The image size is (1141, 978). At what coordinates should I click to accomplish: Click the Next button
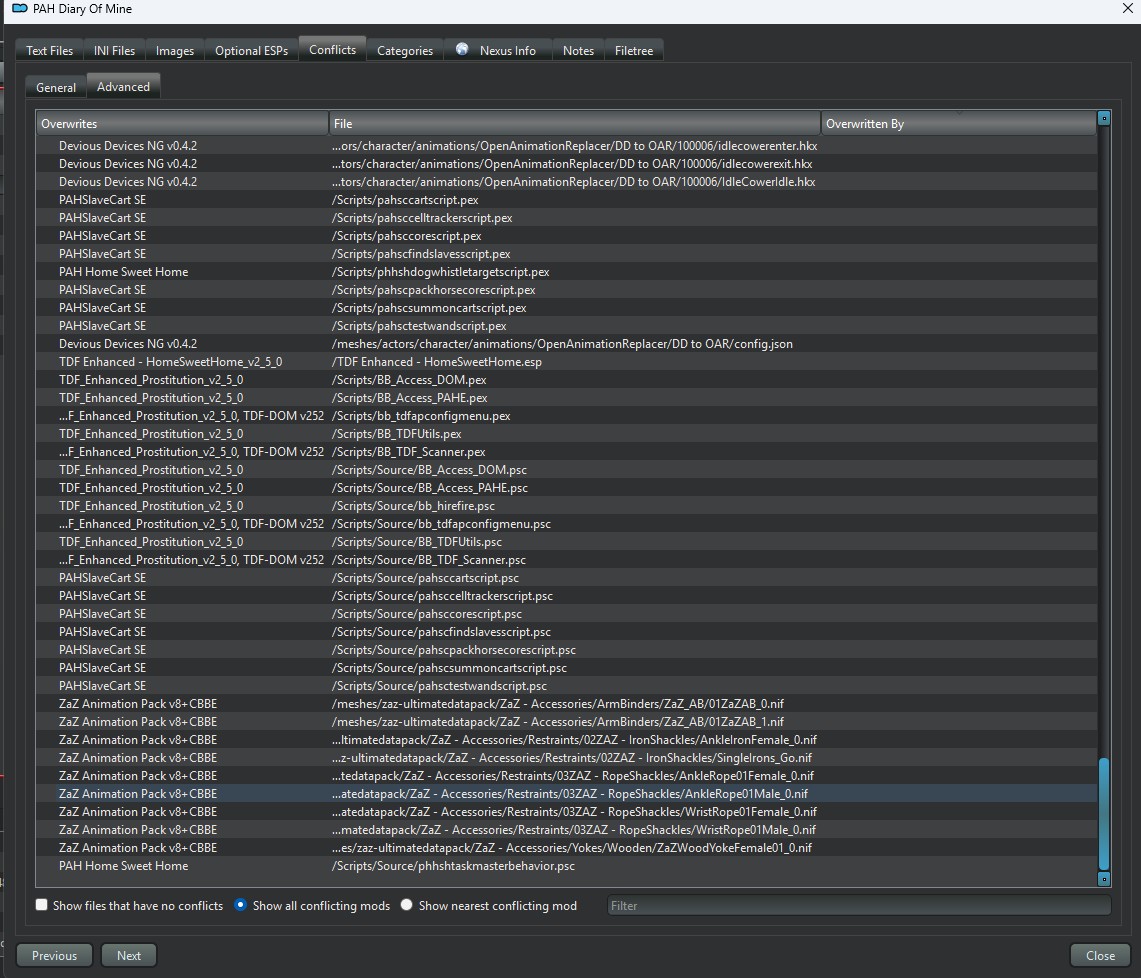pos(129,955)
